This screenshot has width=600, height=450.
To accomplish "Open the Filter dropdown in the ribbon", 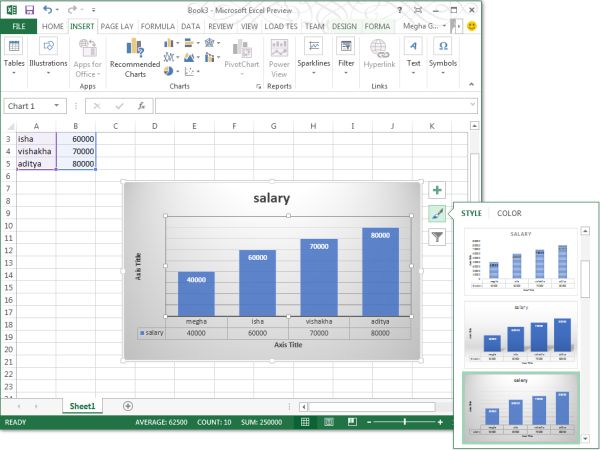I will (346, 57).
